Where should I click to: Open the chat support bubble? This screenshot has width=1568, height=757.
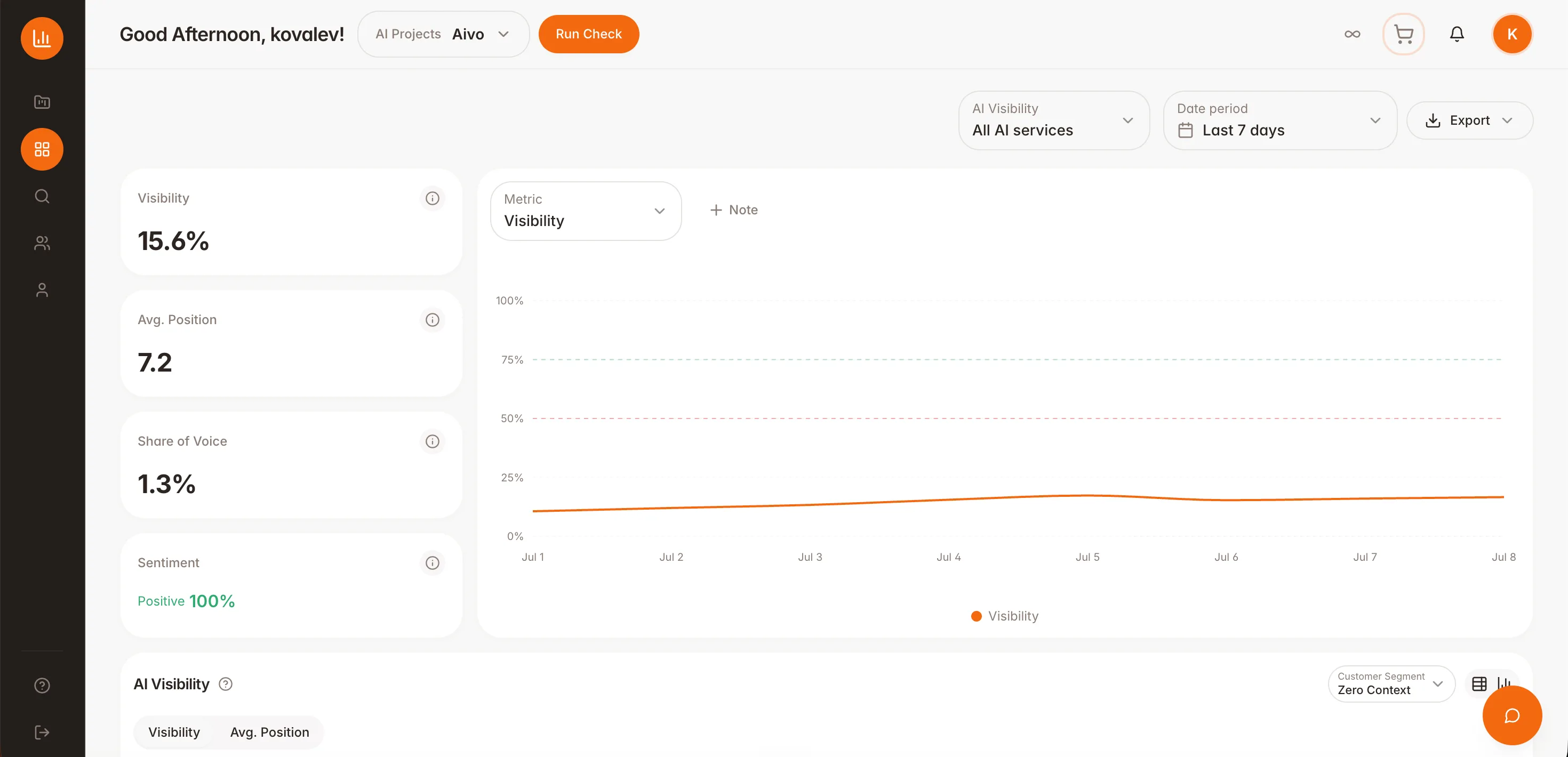point(1512,715)
